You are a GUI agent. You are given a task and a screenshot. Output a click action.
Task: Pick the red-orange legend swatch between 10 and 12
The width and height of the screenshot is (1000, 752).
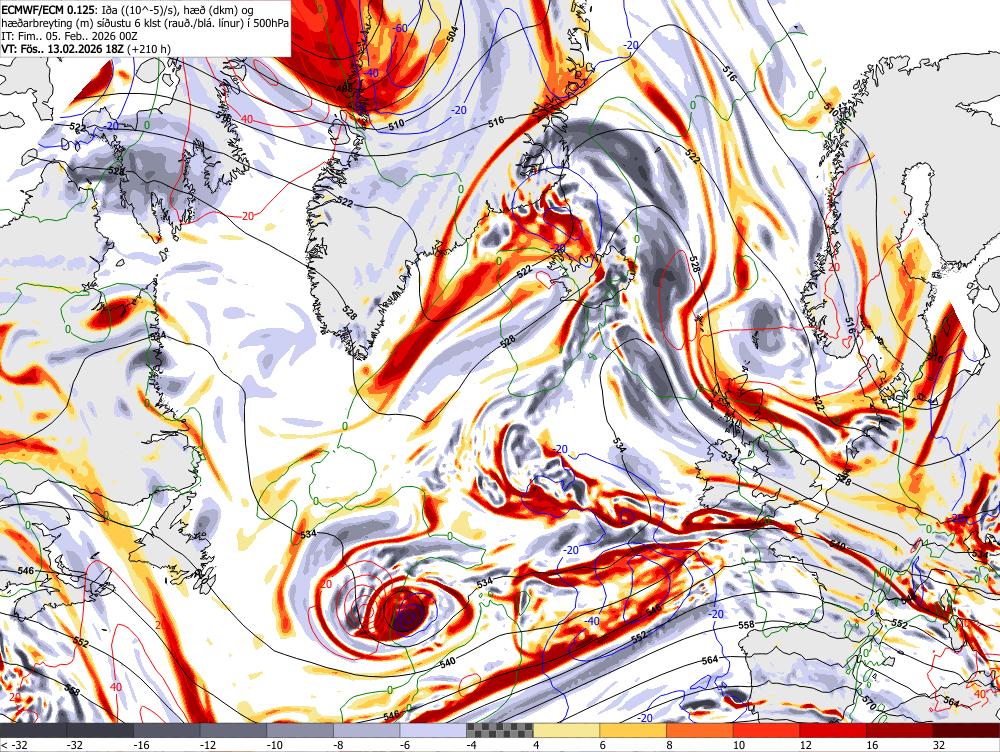[767, 730]
